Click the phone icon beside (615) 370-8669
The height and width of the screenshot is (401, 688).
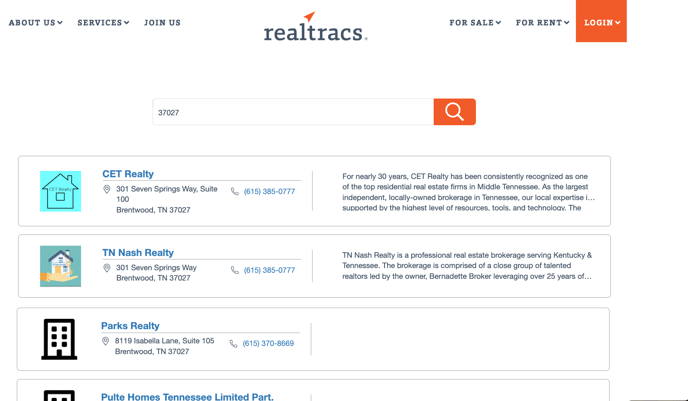click(233, 344)
